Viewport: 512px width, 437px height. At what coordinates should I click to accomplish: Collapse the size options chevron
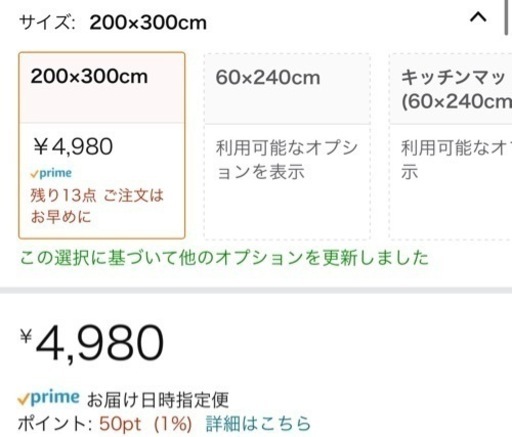478,17
